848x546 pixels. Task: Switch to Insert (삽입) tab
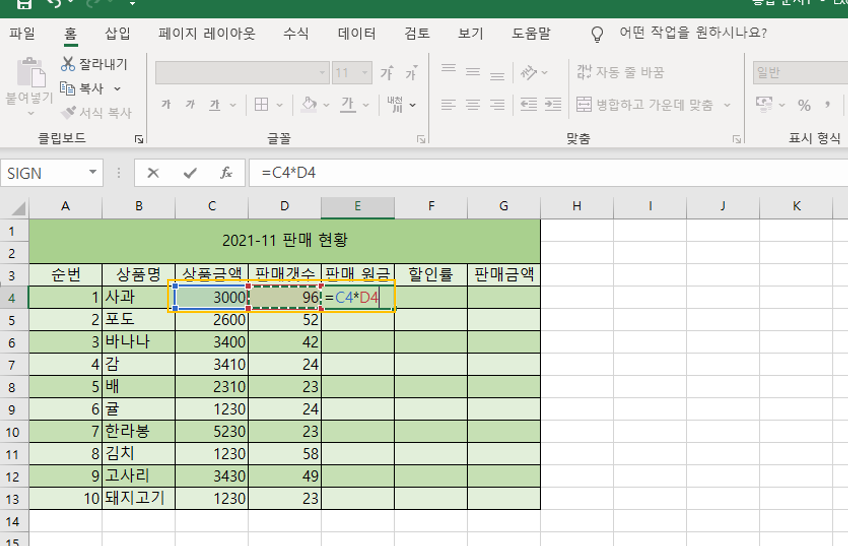coord(117,34)
